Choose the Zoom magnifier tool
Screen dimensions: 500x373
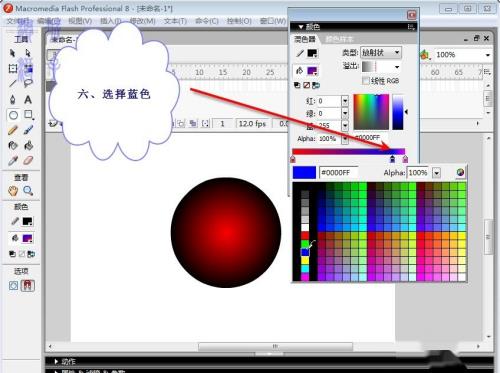[28, 191]
